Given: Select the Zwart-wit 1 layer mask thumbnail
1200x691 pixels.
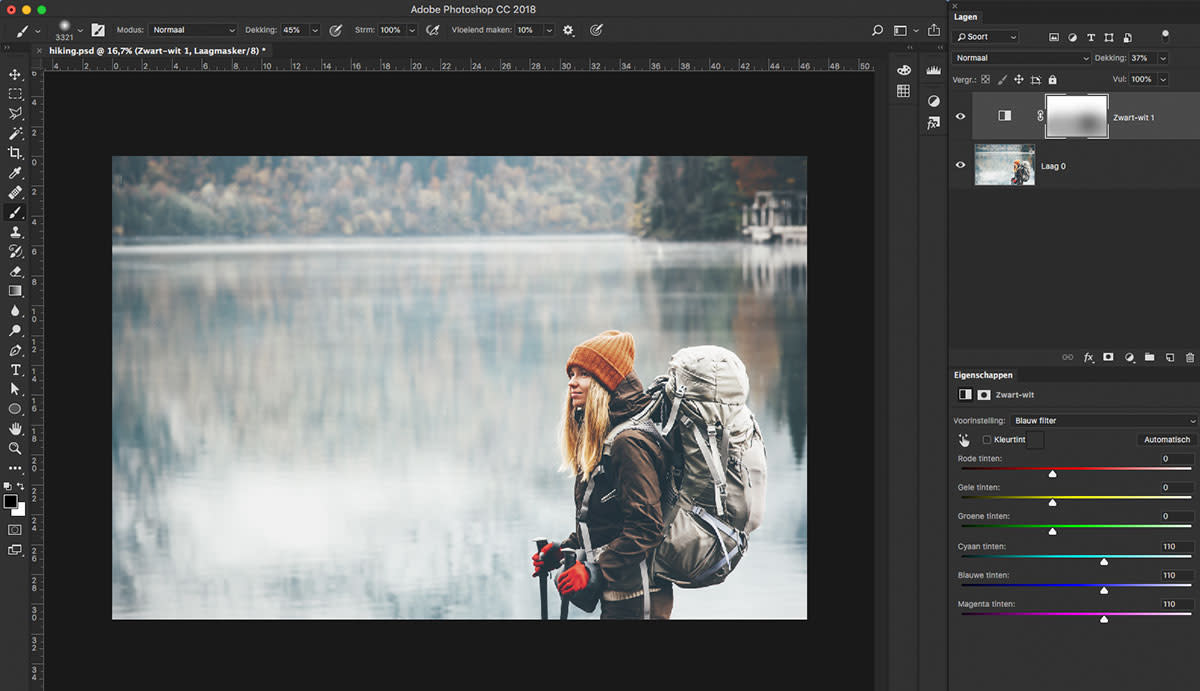Looking at the screenshot, I should (1077, 117).
